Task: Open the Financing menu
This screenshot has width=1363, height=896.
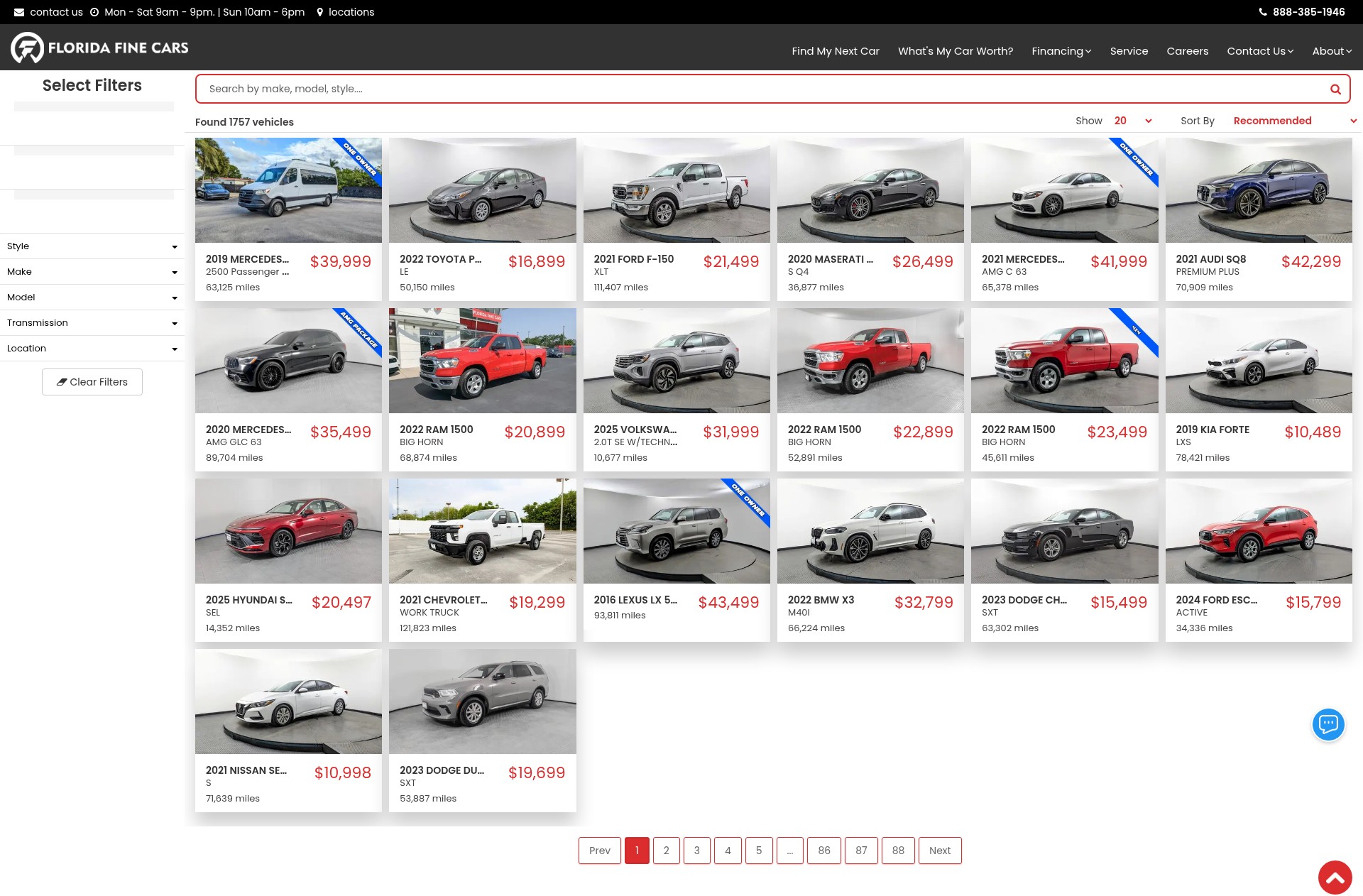Action: point(1061,51)
